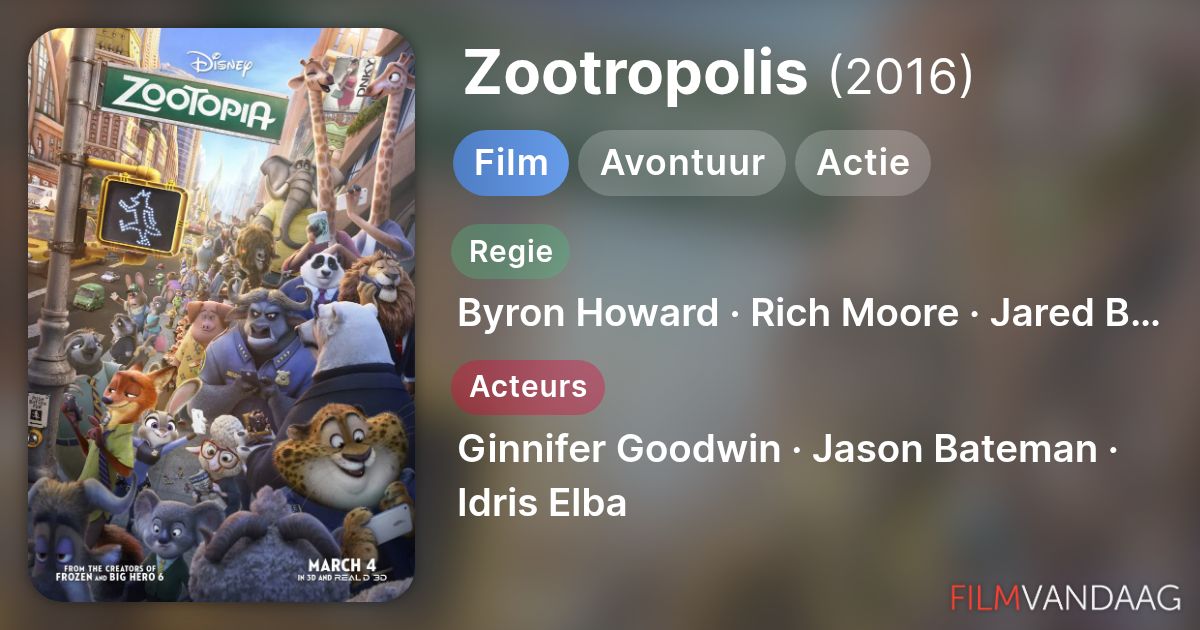Open actor Ginnifer Goodwin's name
This screenshot has height=630, width=1200.
click(x=619, y=449)
